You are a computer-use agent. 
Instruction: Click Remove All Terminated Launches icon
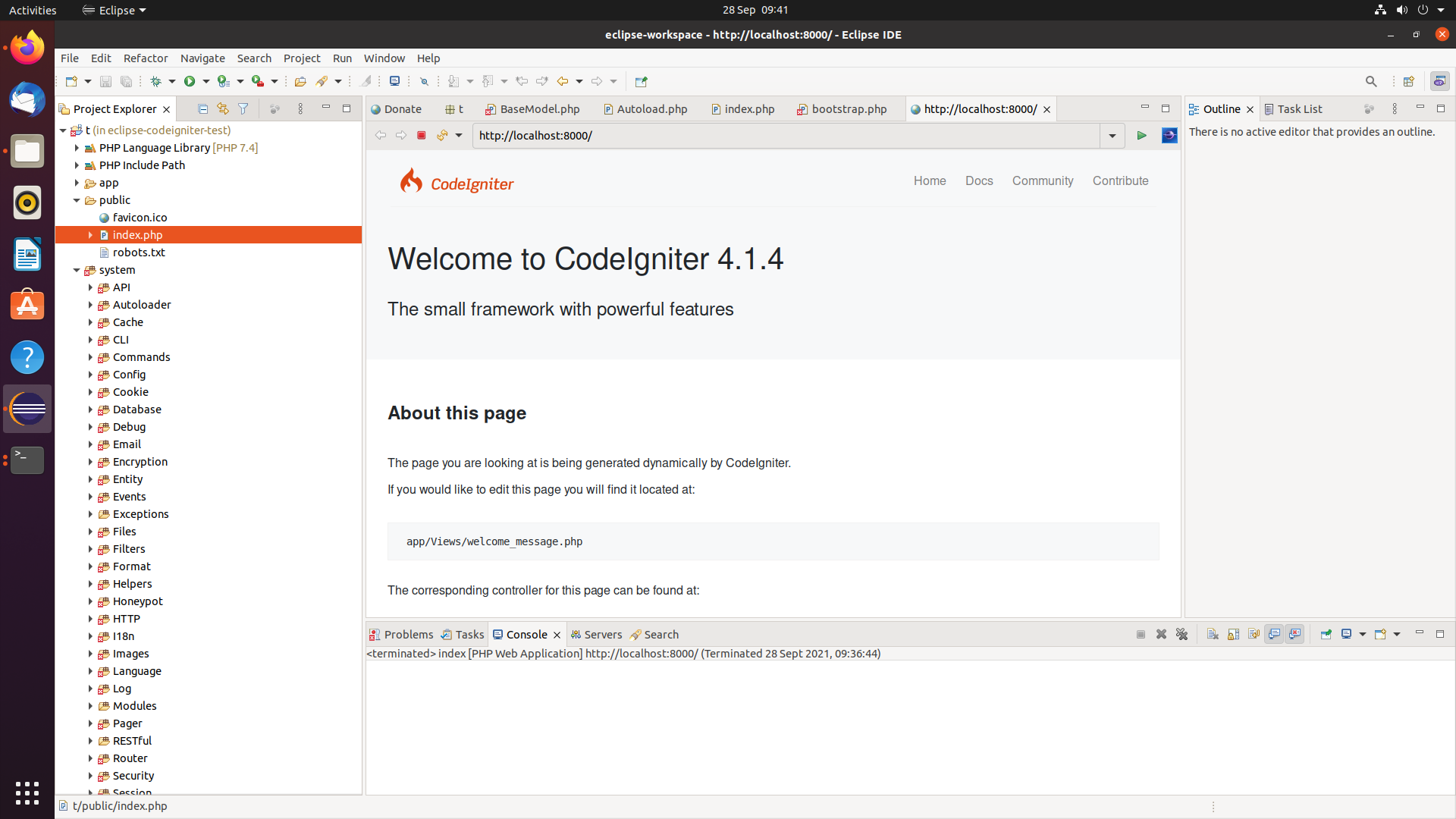click(1181, 634)
